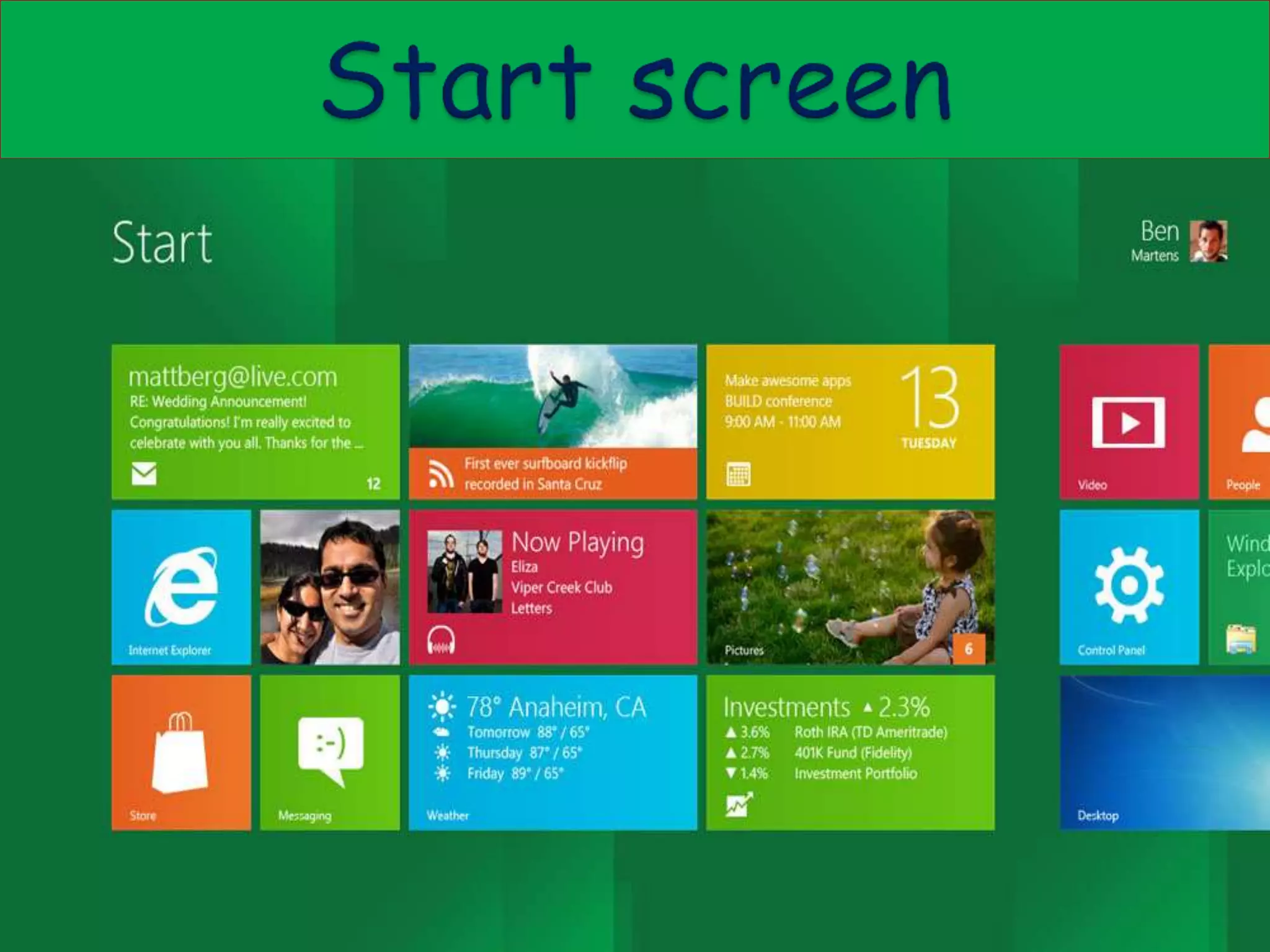The image size is (1270, 952).
Task: Open the Internet Explorer tile
Action: click(x=181, y=587)
